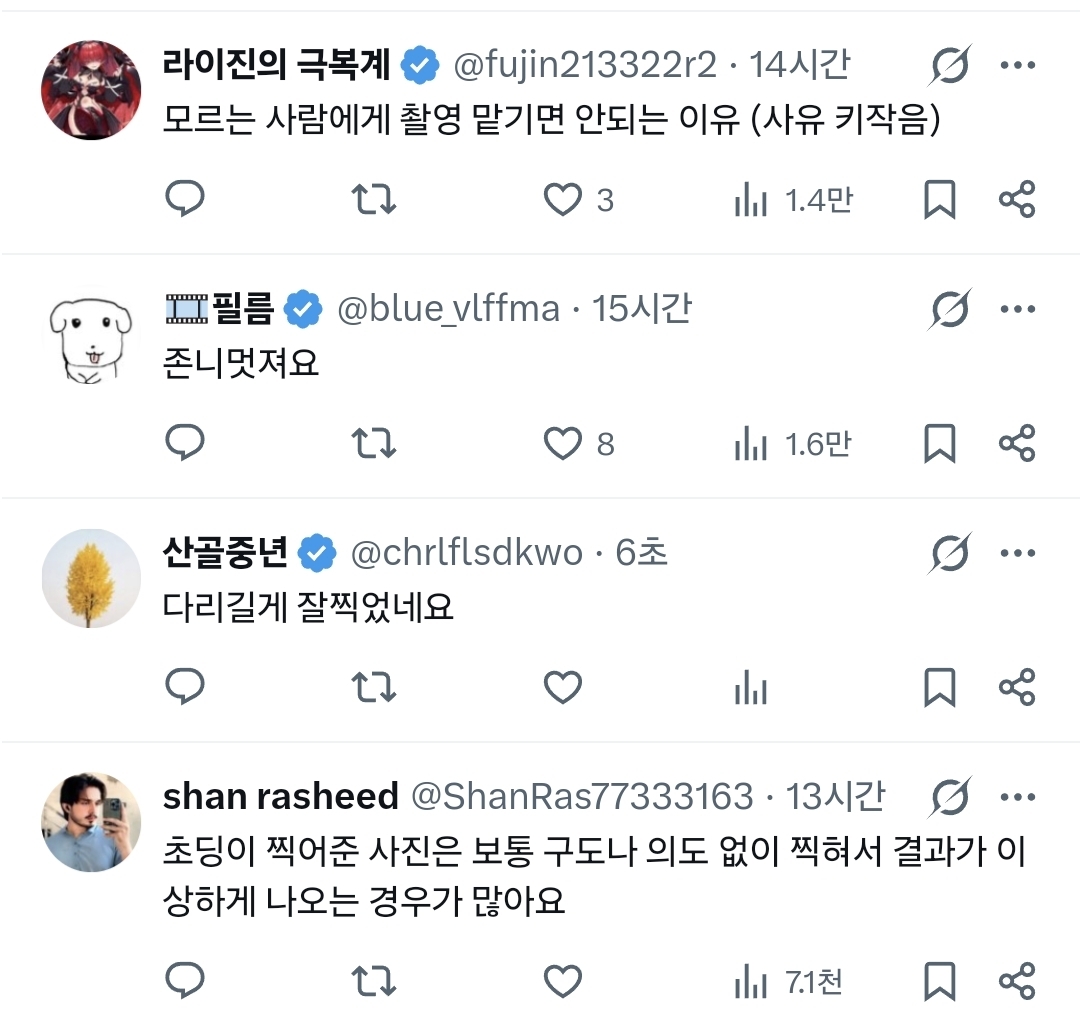Viewport: 1080px width, 1031px height.
Task: View 산골중년's yellow tree avatar
Action: coord(91,579)
